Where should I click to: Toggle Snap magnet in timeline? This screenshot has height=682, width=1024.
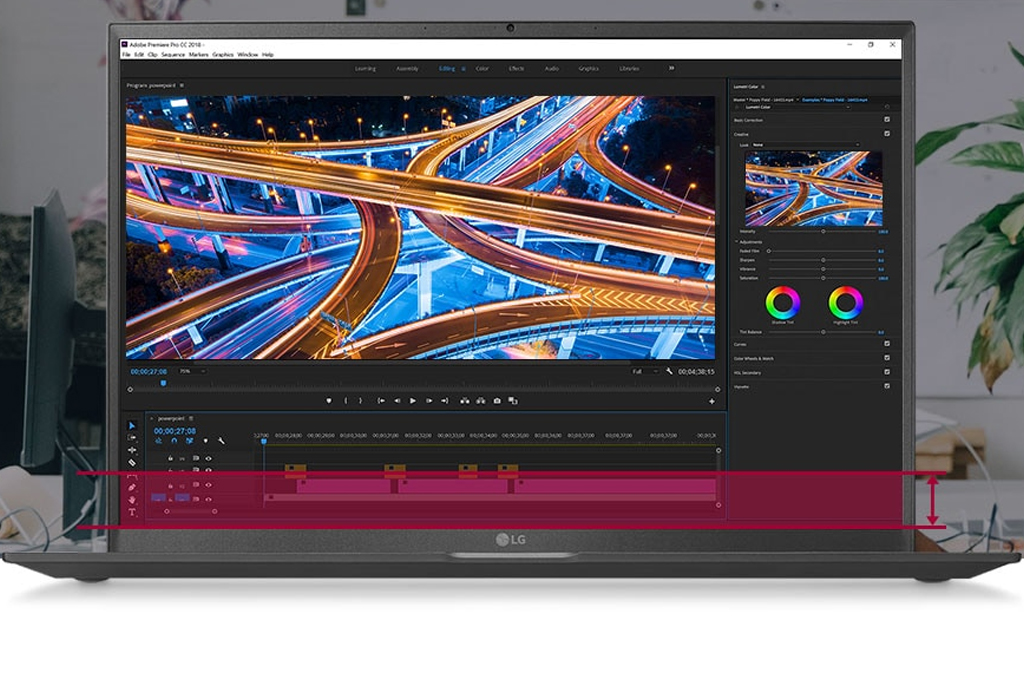[x=174, y=441]
